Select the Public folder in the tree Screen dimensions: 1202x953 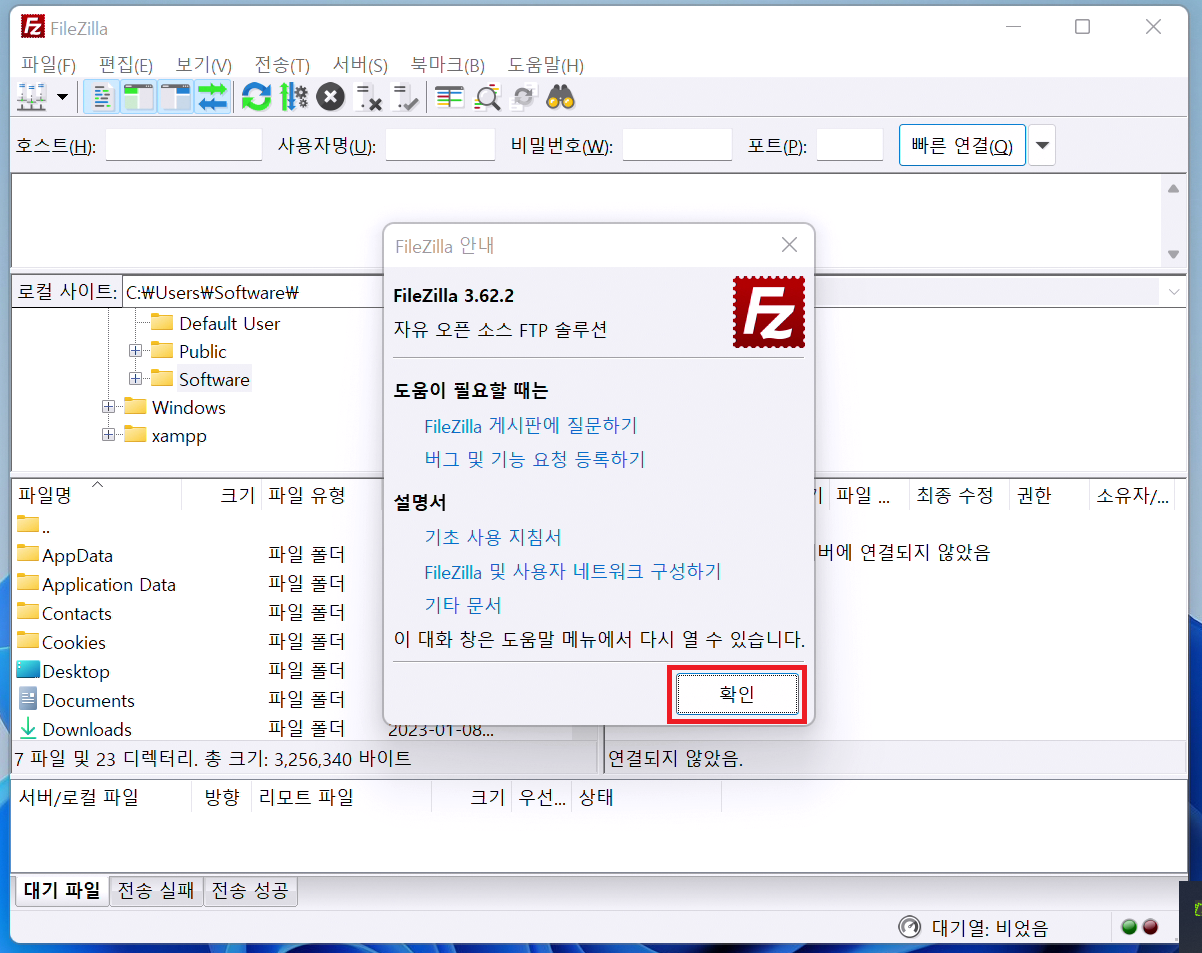tap(203, 351)
